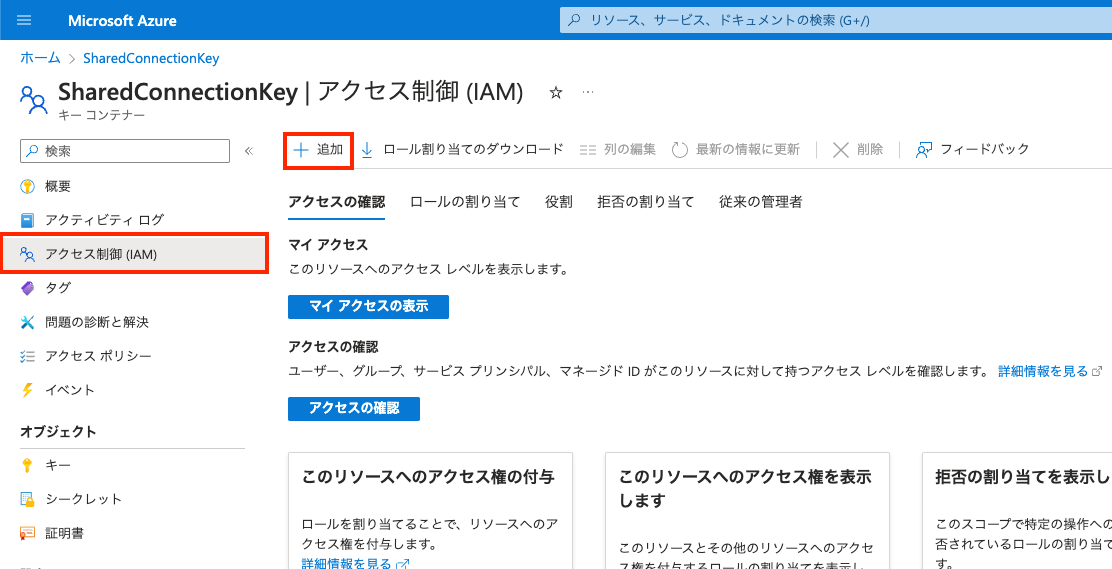Switch to 拒否の割り当て tab
This screenshot has height=569, width=1112.
(x=646, y=202)
